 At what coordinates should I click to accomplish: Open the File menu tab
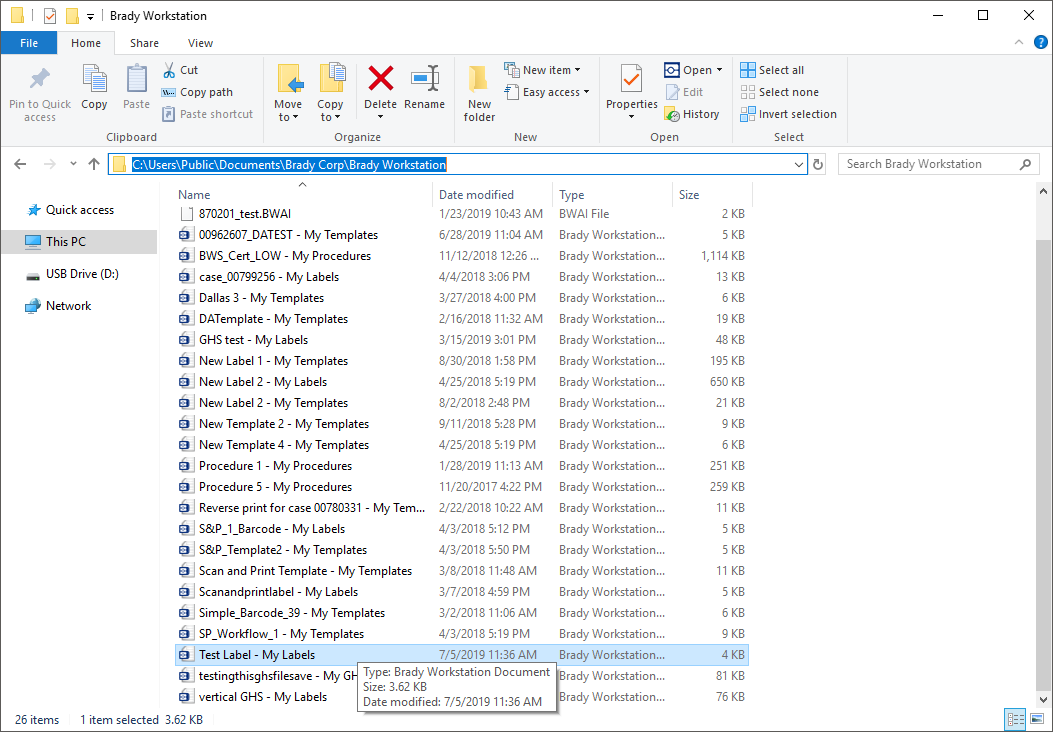click(x=29, y=43)
